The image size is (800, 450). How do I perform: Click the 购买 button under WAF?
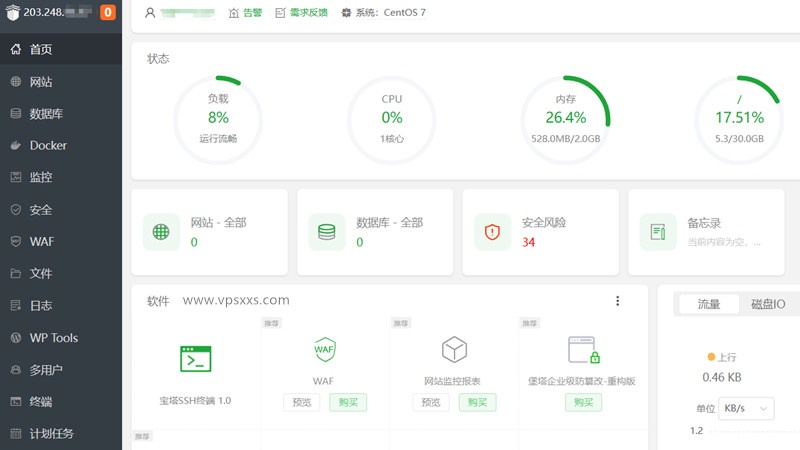[348, 403]
